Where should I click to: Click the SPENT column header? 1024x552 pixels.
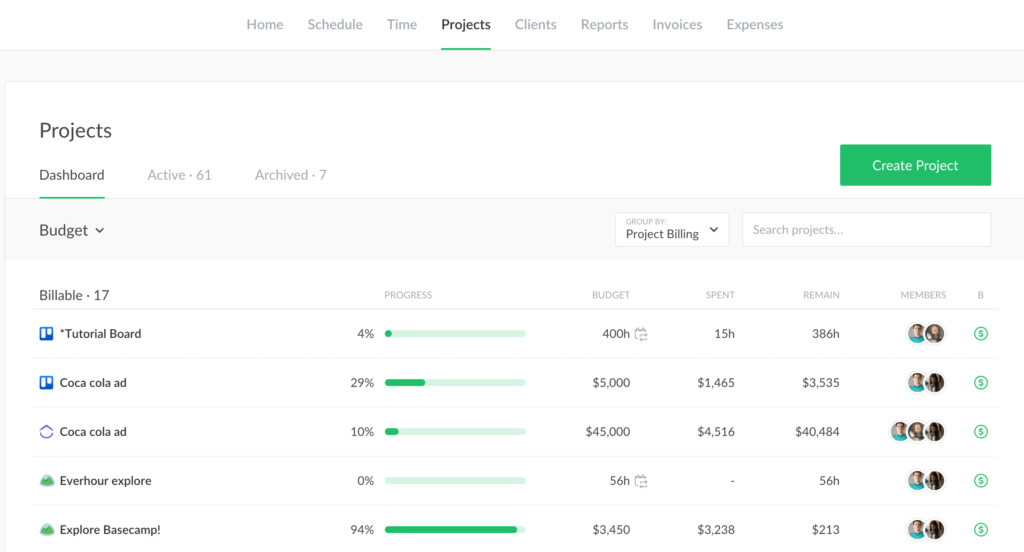tap(720, 295)
